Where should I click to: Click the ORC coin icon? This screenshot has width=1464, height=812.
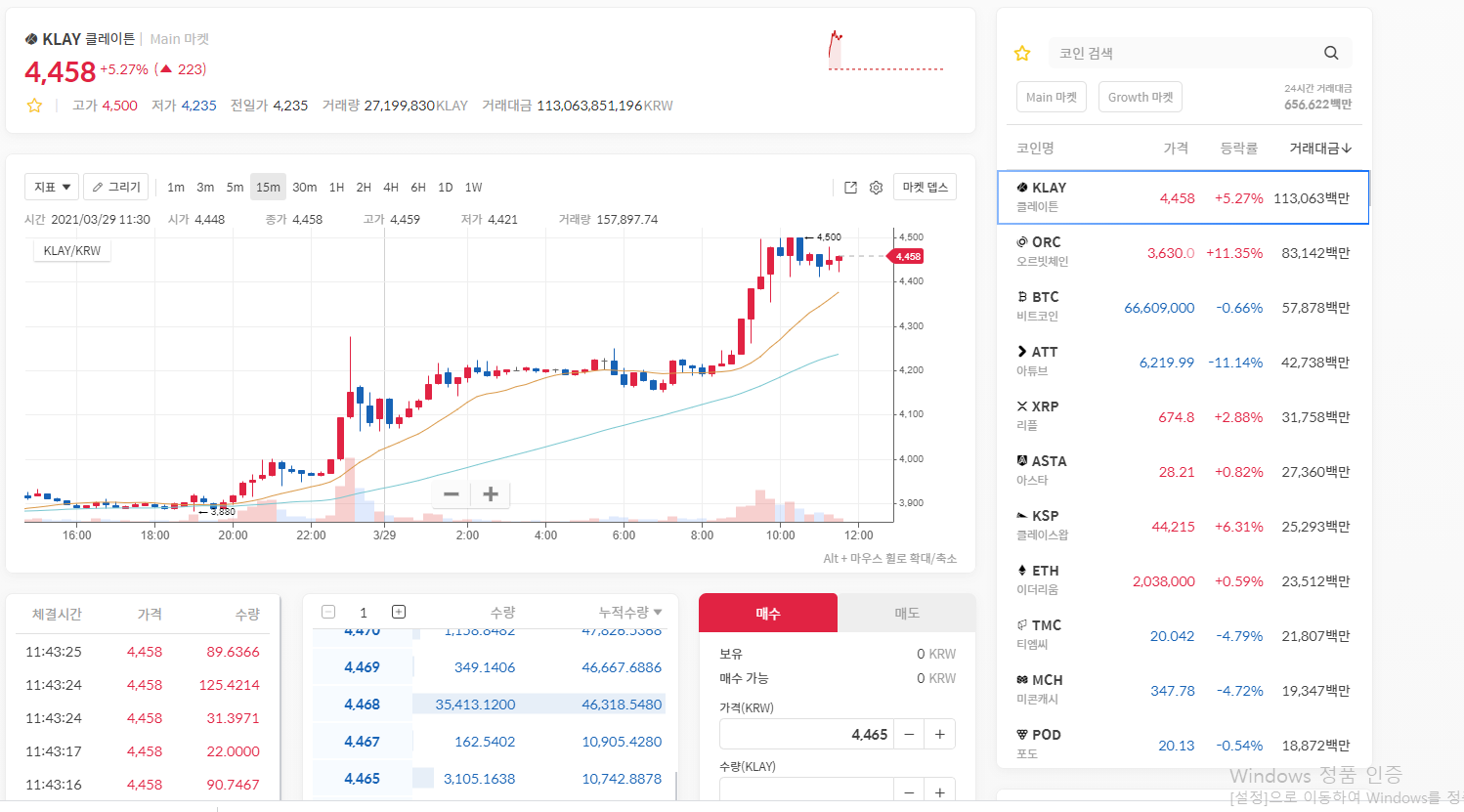[x=1022, y=241]
